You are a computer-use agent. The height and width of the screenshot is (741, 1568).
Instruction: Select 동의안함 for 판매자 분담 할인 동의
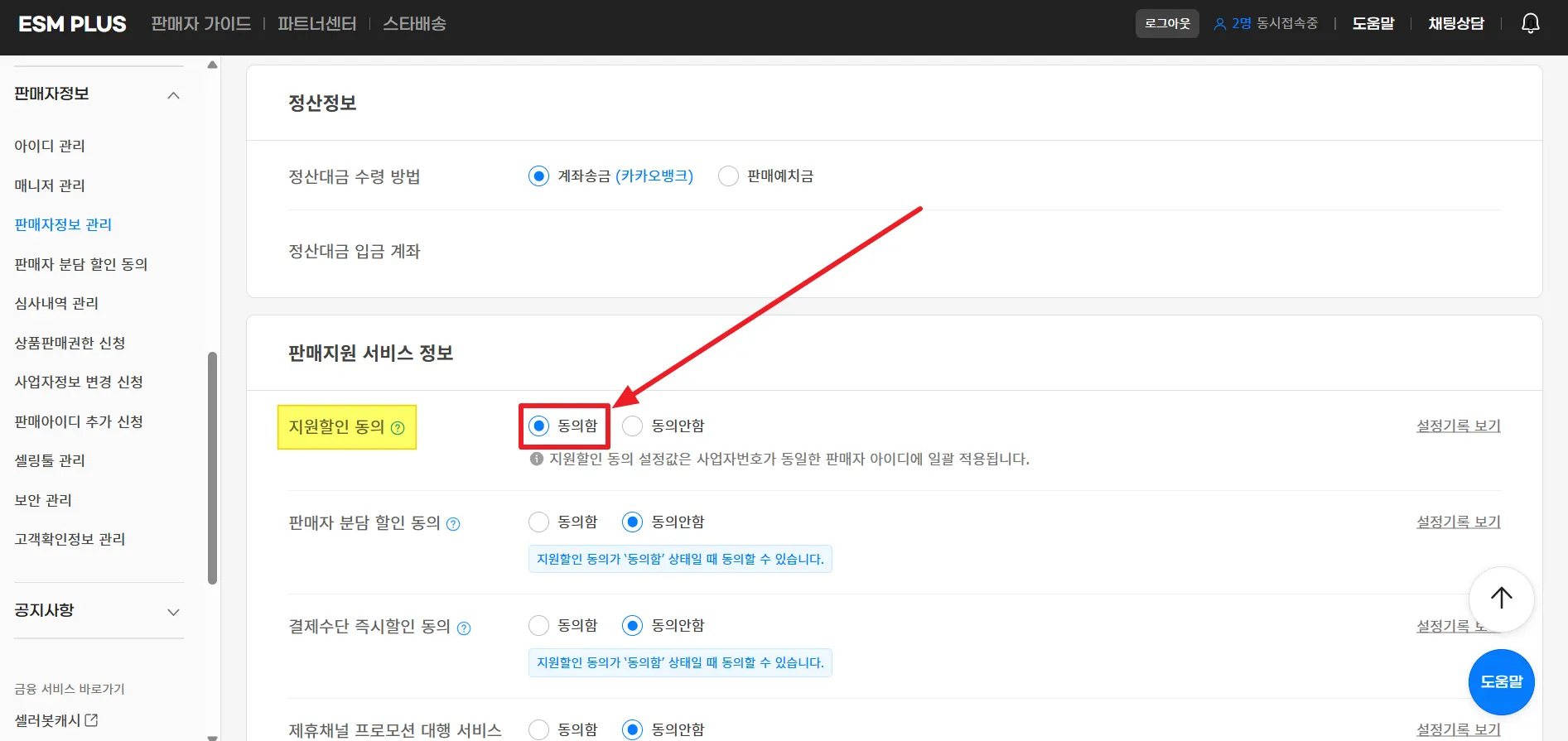pyautogui.click(x=632, y=522)
